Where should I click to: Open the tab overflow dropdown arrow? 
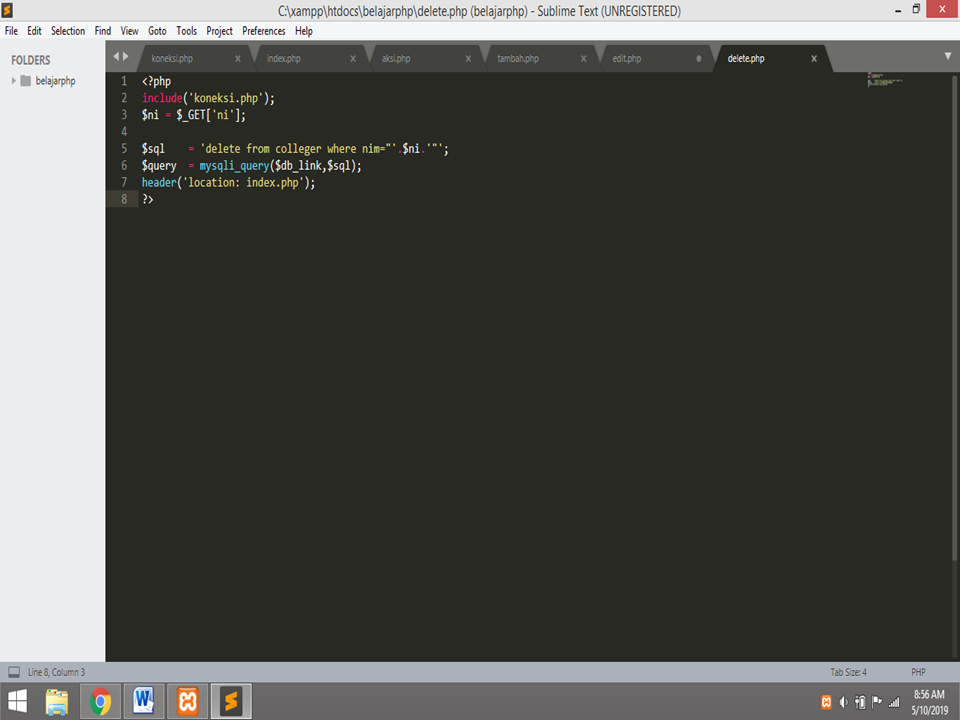946,57
